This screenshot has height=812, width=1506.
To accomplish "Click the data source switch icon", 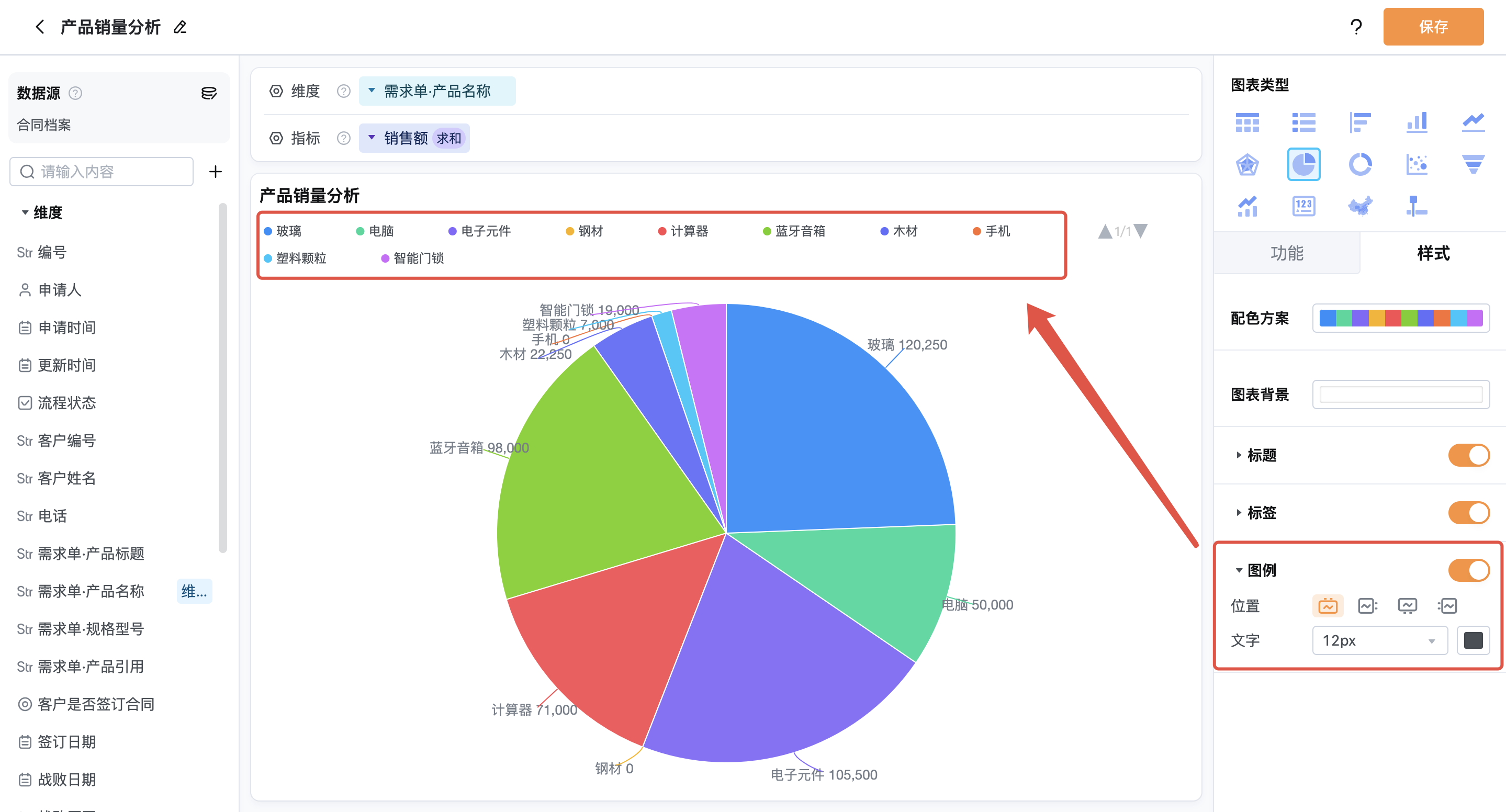I will pos(209,93).
